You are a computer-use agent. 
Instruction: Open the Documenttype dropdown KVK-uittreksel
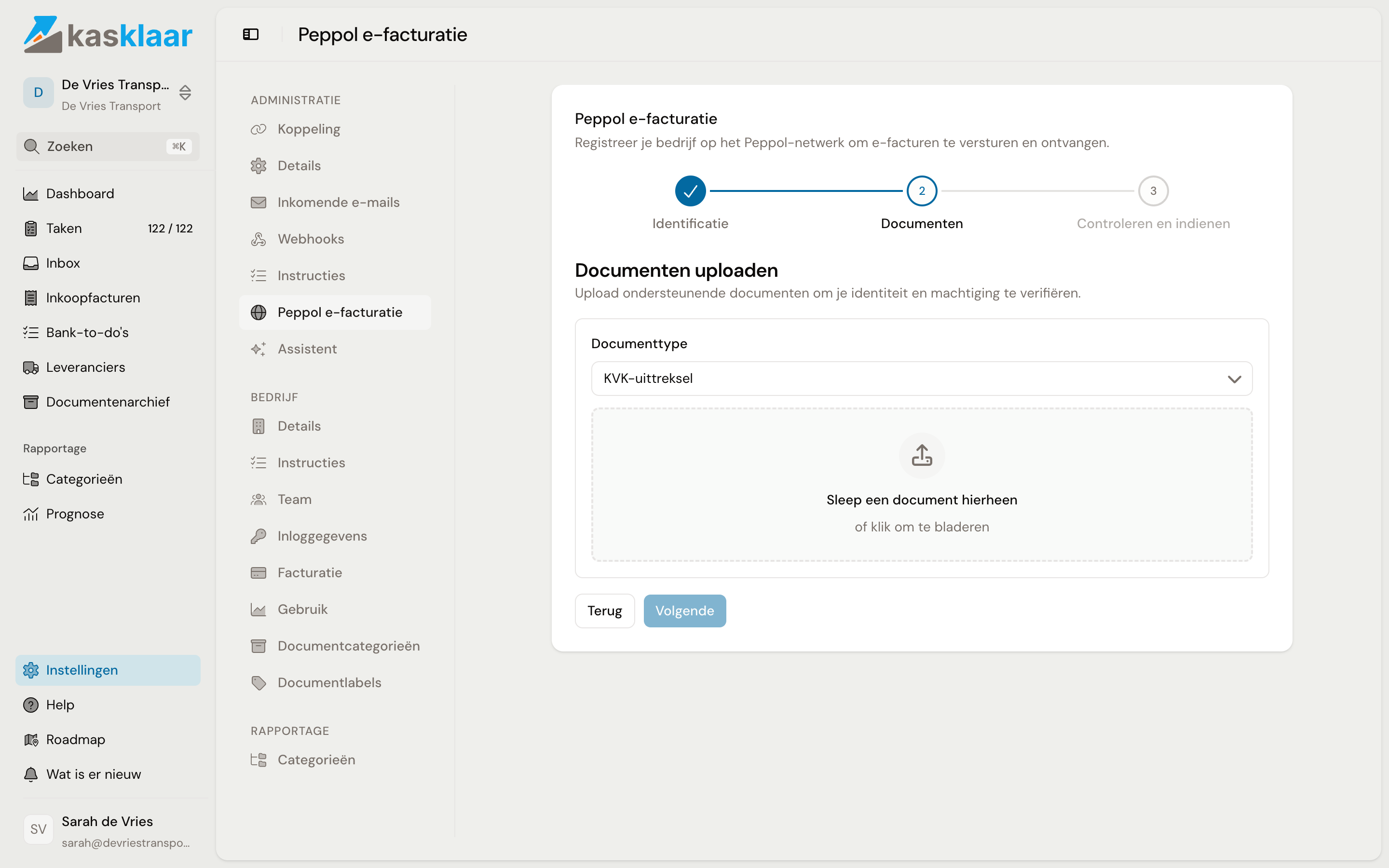(922, 379)
